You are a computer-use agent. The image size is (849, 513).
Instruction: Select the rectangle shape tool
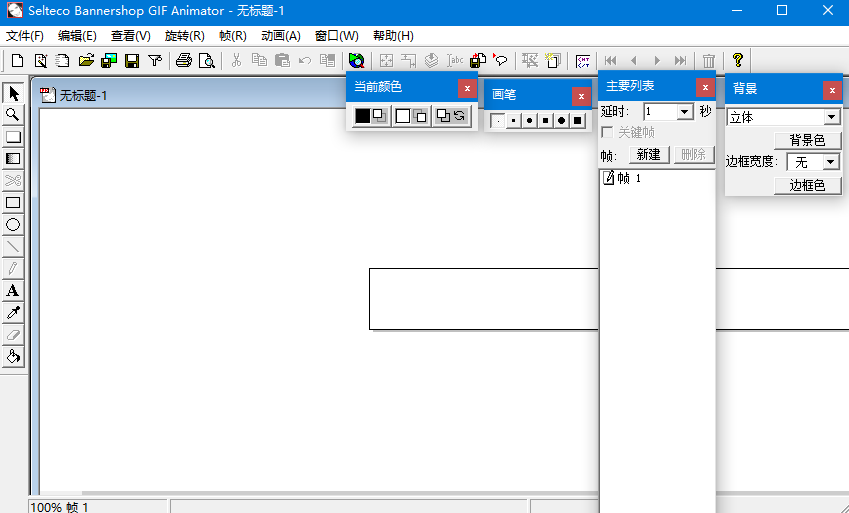tap(13, 203)
